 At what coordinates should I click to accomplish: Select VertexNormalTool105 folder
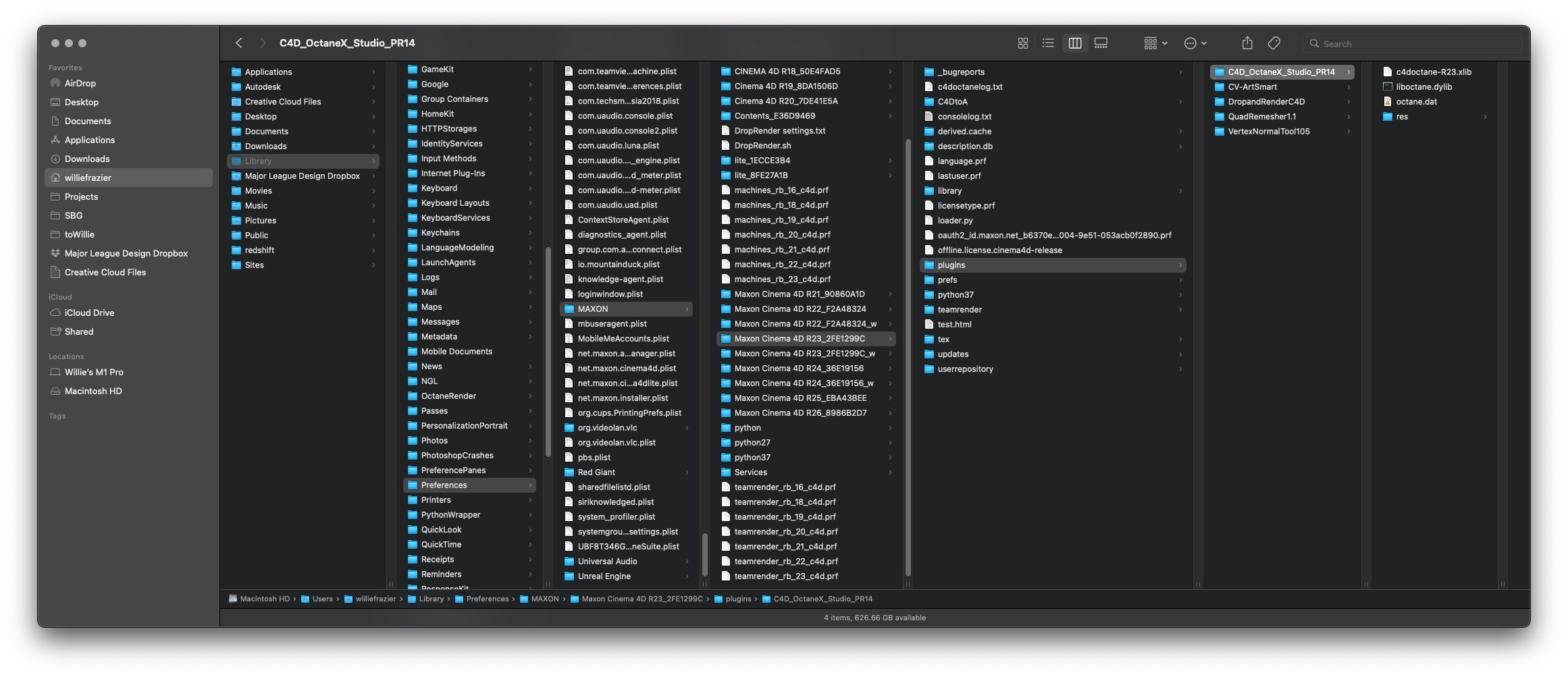click(x=1282, y=132)
